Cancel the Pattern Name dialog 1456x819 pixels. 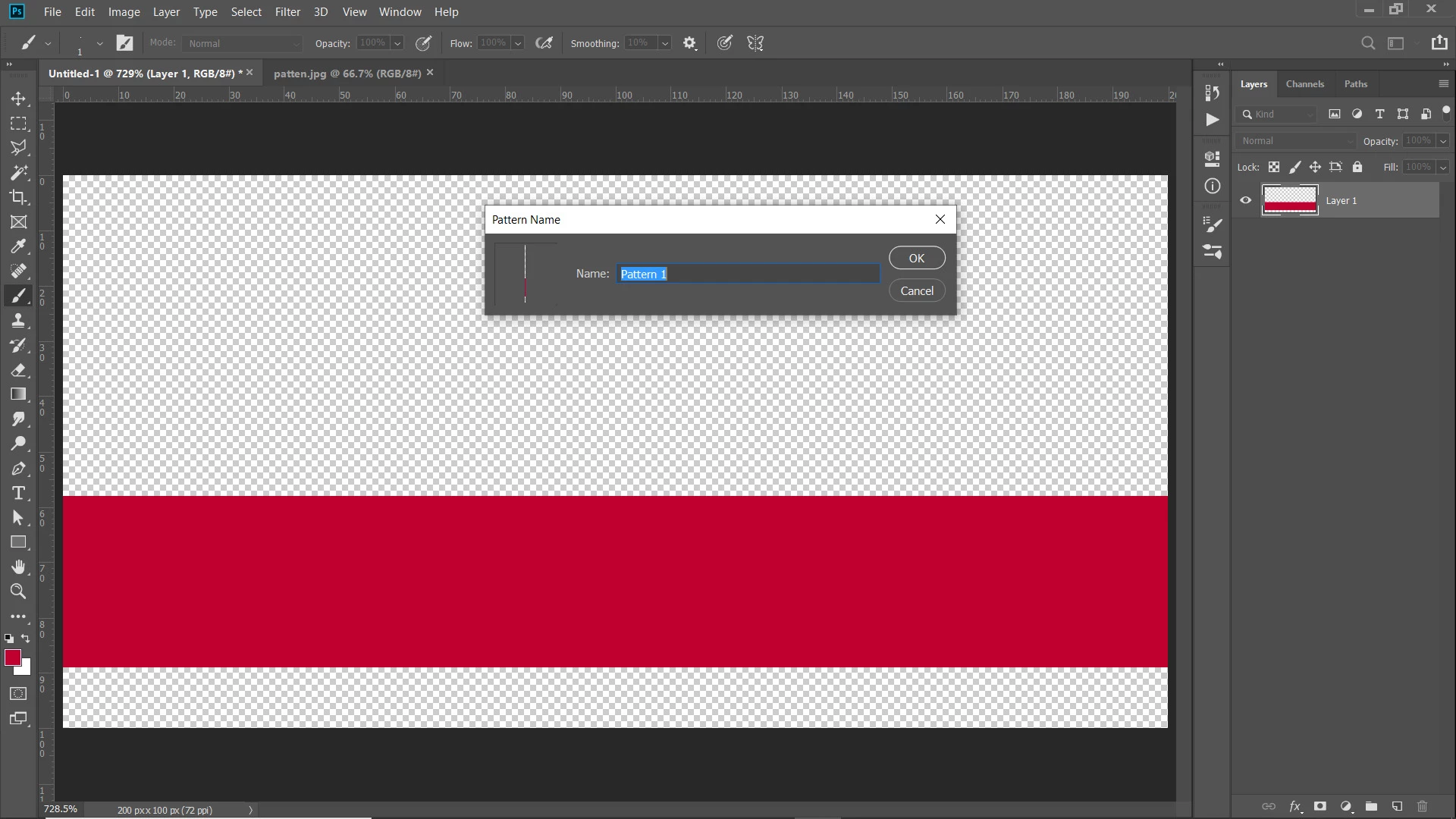click(x=916, y=291)
